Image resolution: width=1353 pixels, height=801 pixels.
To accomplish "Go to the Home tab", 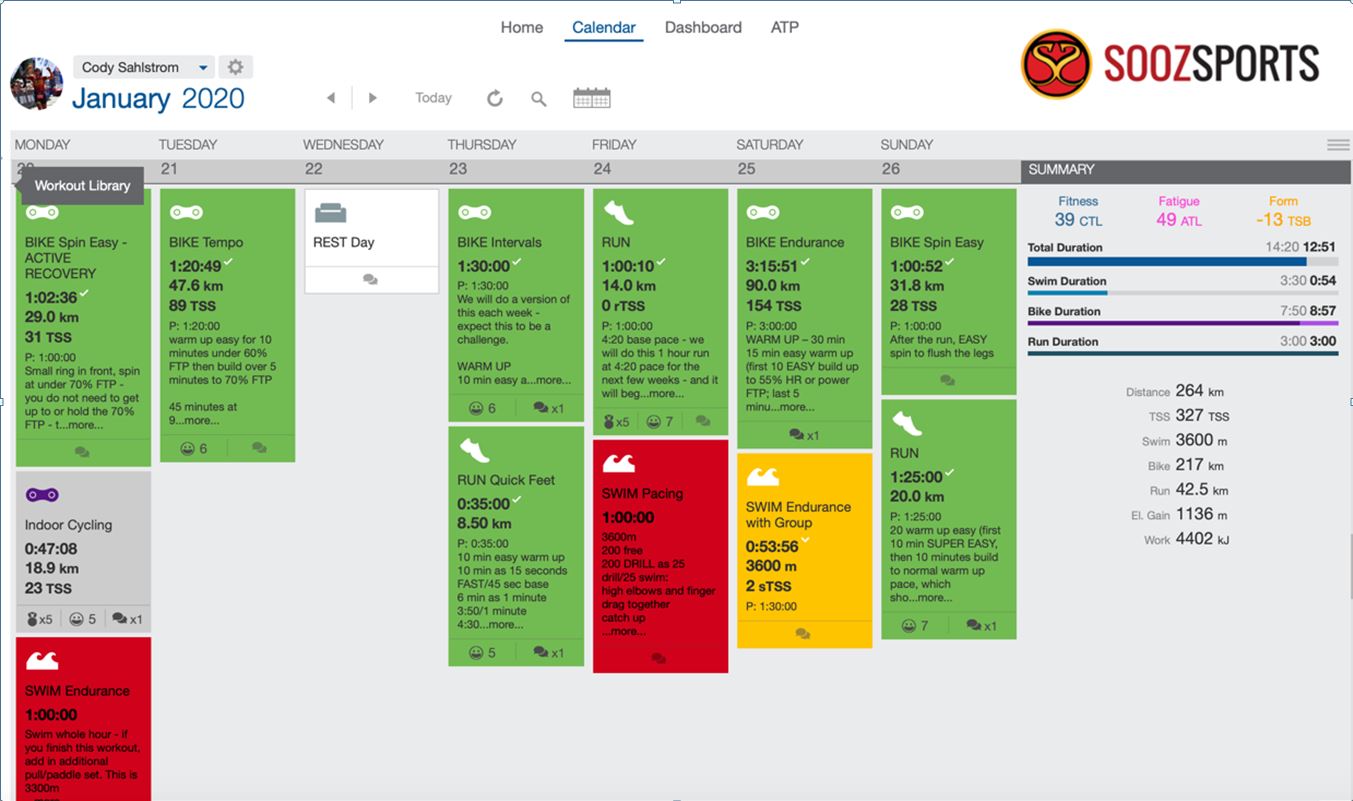I will (521, 27).
